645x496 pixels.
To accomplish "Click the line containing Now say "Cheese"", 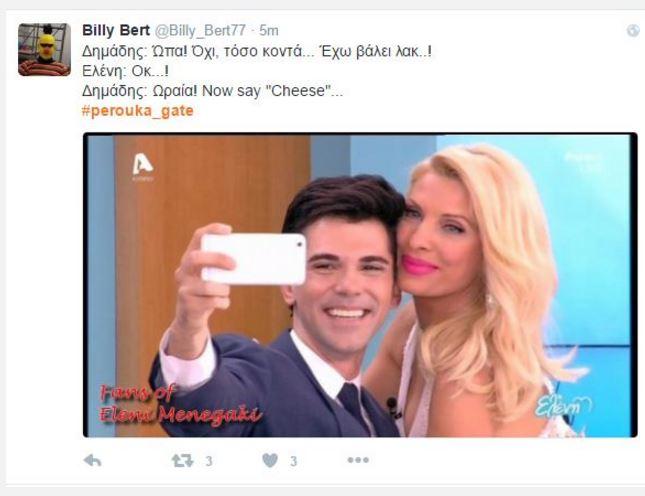I will [212, 91].
